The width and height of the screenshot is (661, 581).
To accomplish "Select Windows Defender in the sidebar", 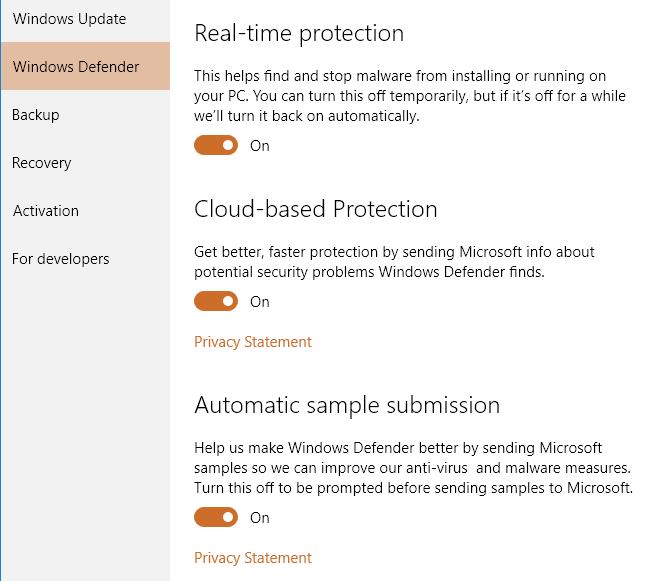I will (76, 67).
